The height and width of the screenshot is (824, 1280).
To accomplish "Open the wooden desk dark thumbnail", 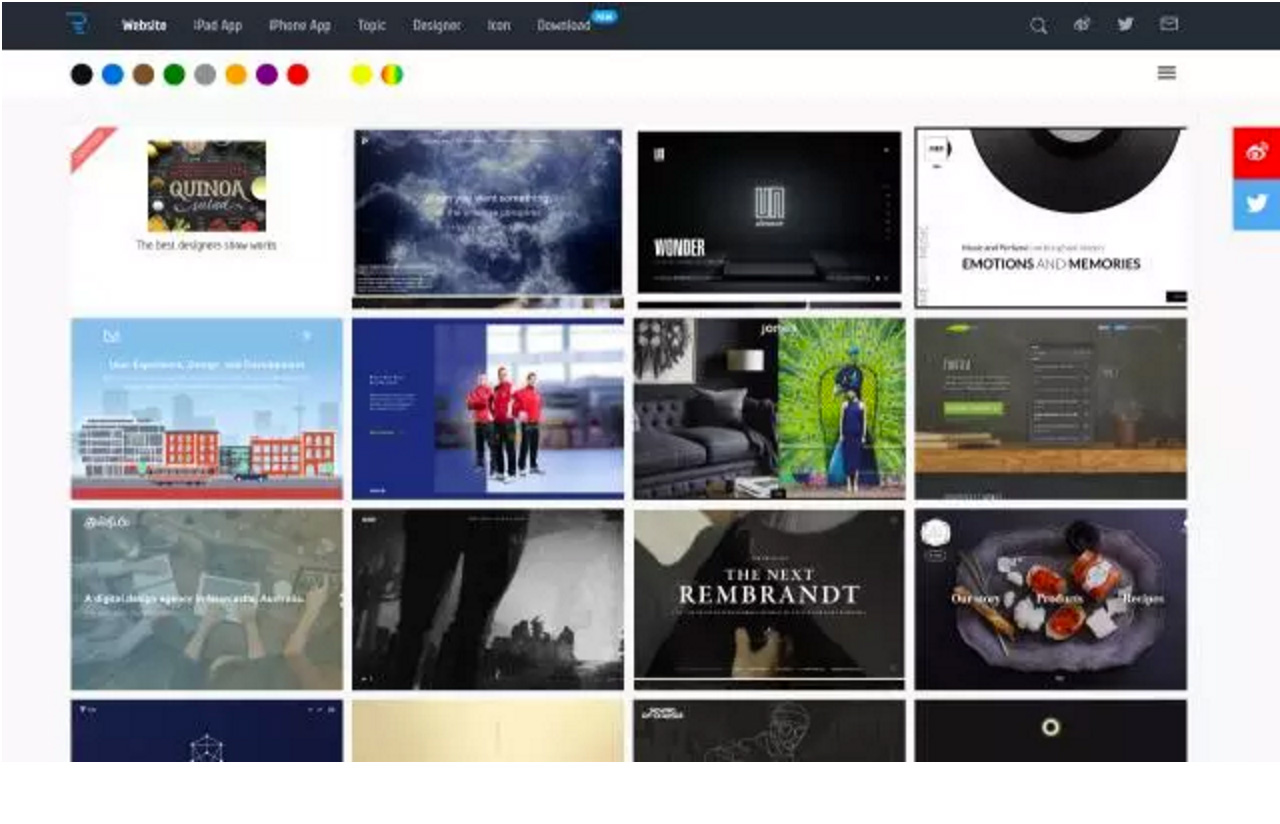I will (1051, 408).
